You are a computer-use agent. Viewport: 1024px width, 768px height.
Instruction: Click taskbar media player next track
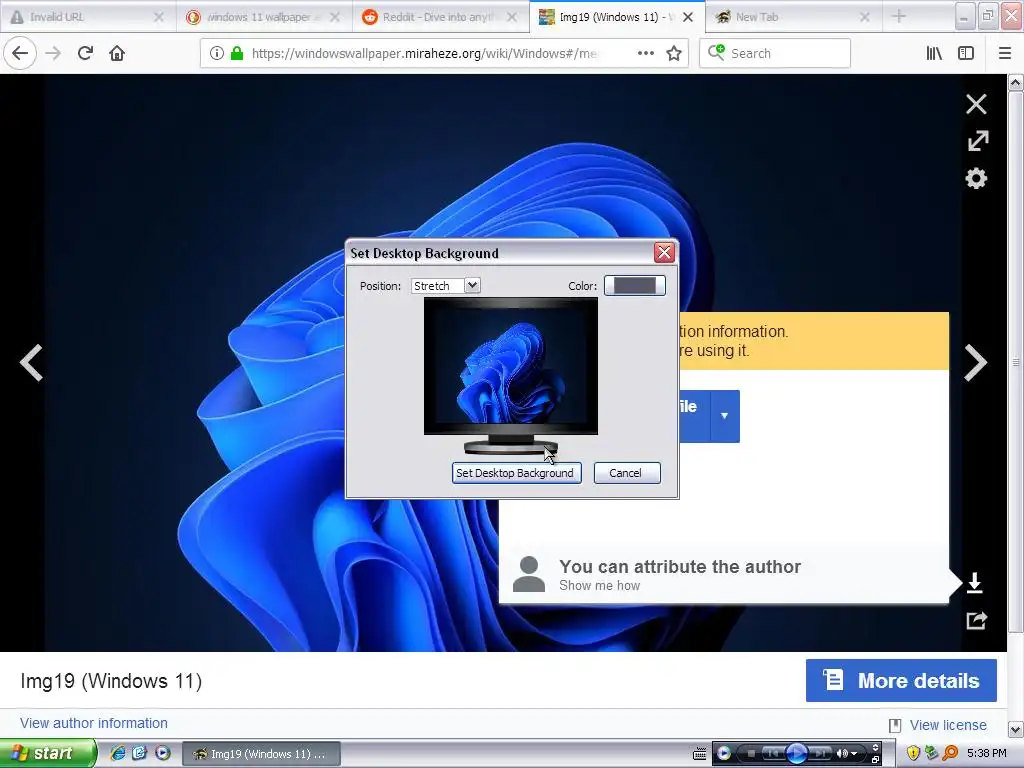point(820,754)
